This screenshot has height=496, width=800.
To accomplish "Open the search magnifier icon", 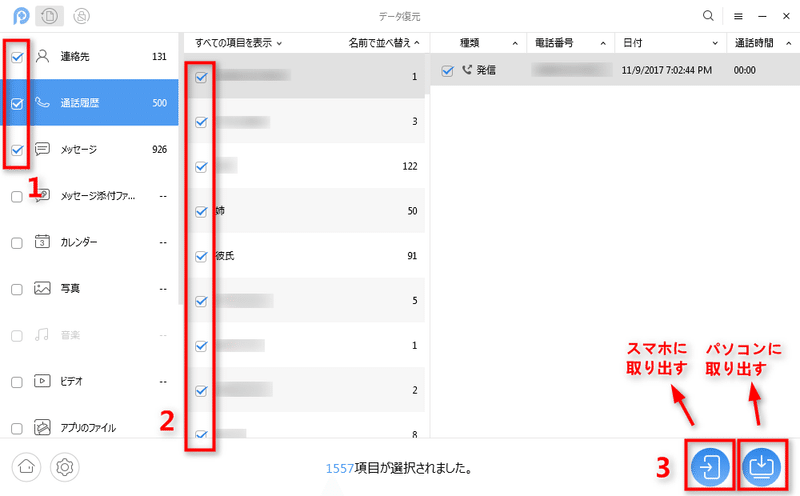I will 708,16.
